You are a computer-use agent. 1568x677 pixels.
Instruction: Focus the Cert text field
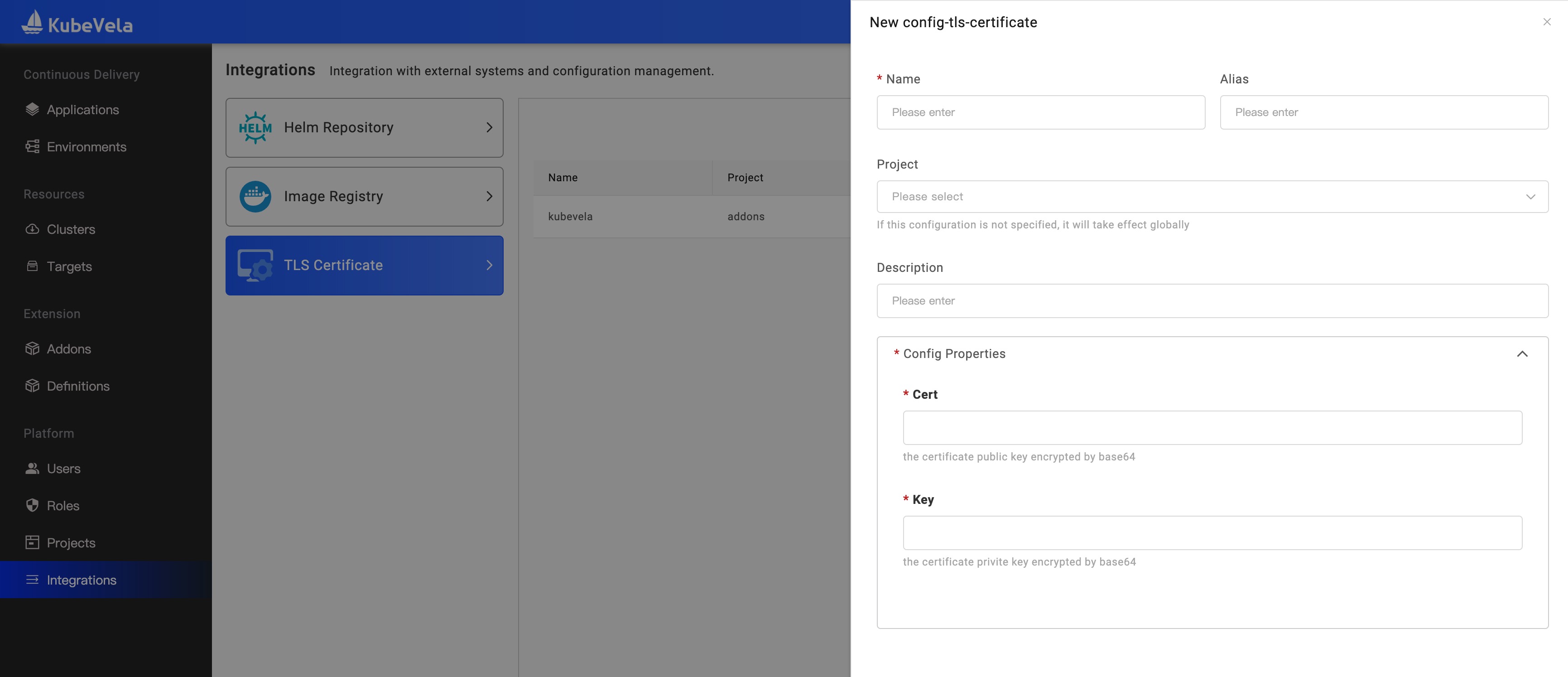click(x=1212, y=428)
